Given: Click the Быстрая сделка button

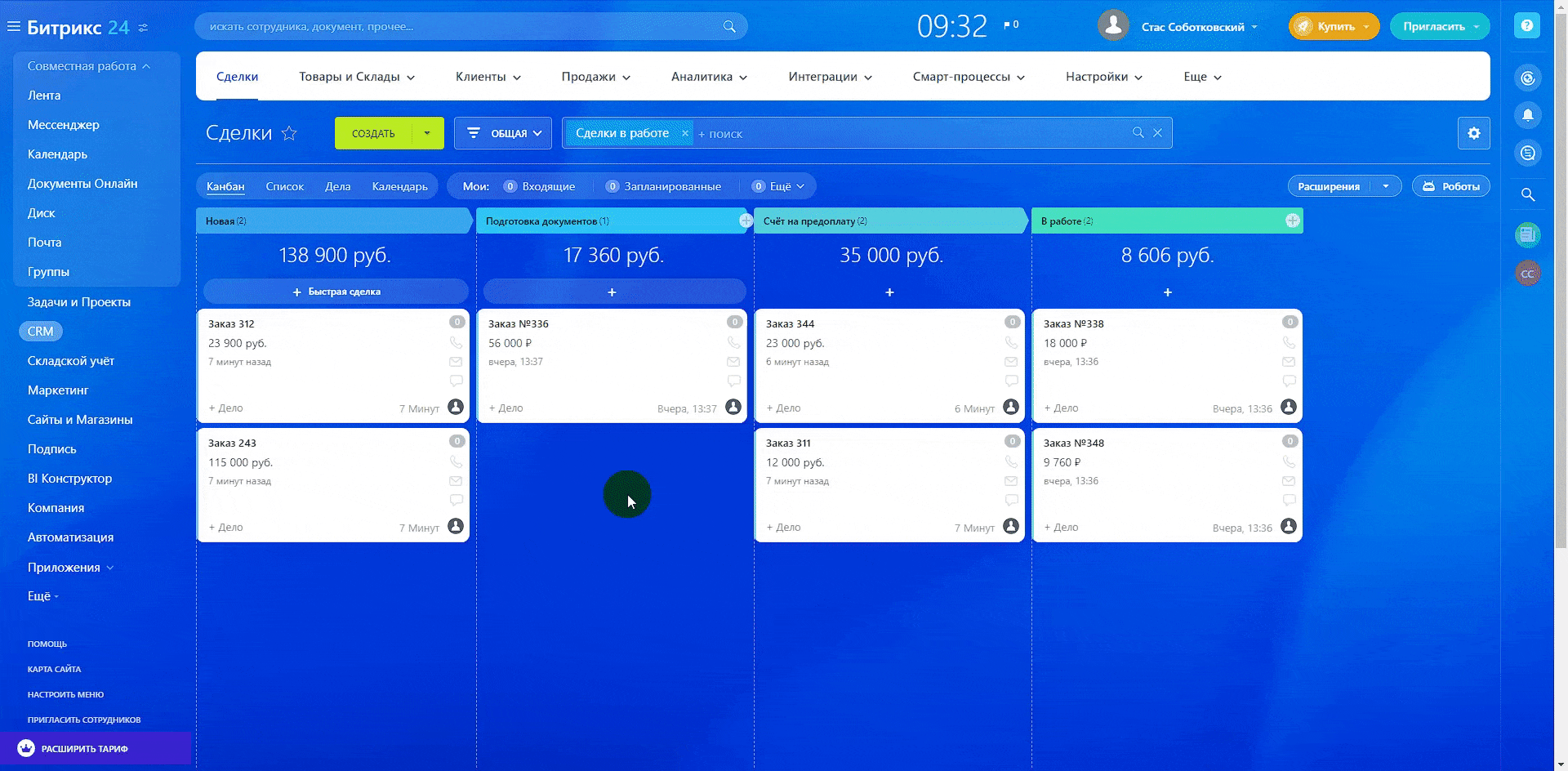Looking at the screenshot, I should (336, 292).
